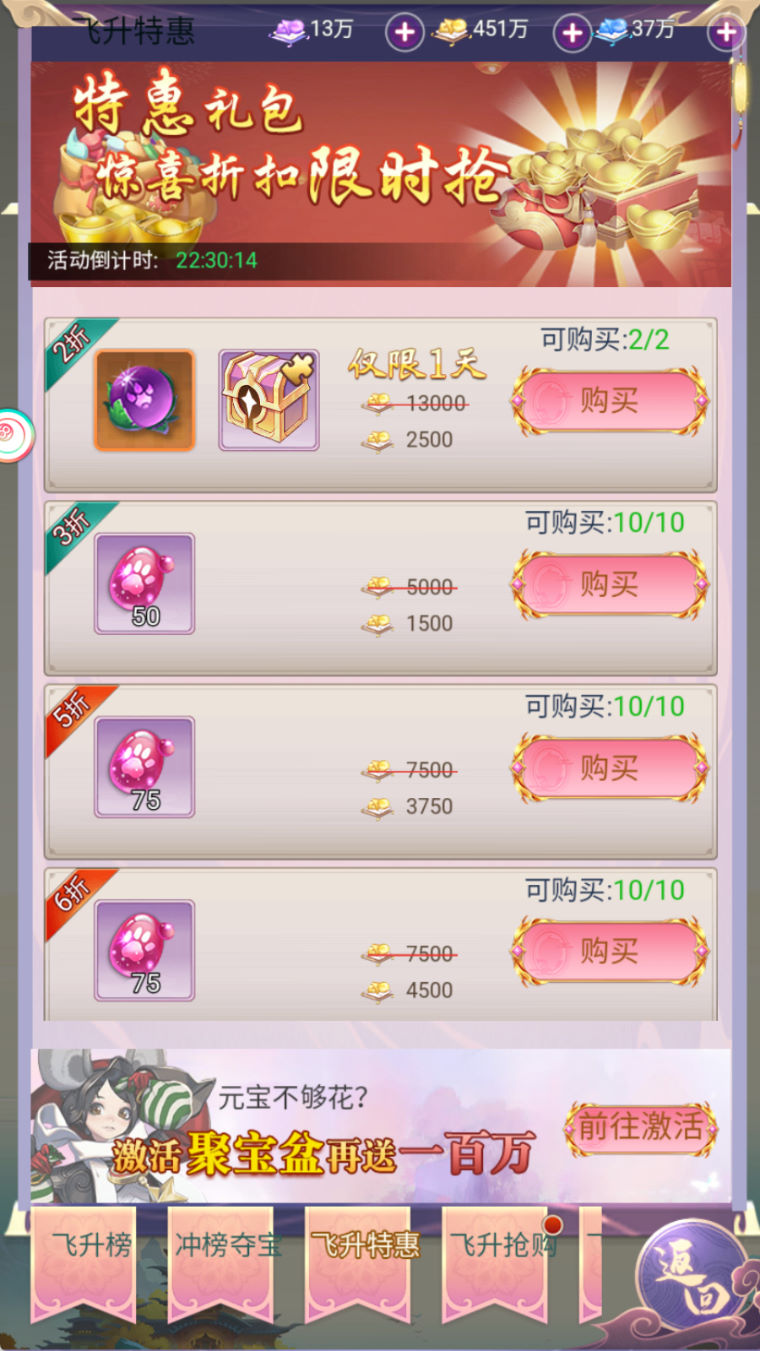Select the pink egg in the 6折 offer
Screen dimensions: 760x1351
(144, 951)
